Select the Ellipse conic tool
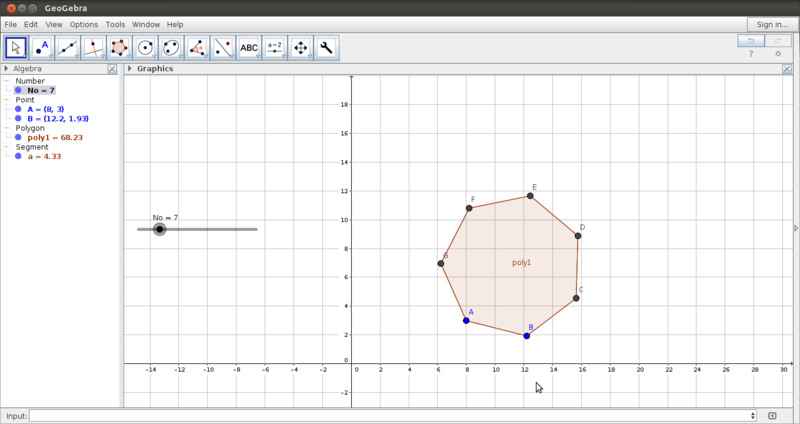 [x=171, y=48]
